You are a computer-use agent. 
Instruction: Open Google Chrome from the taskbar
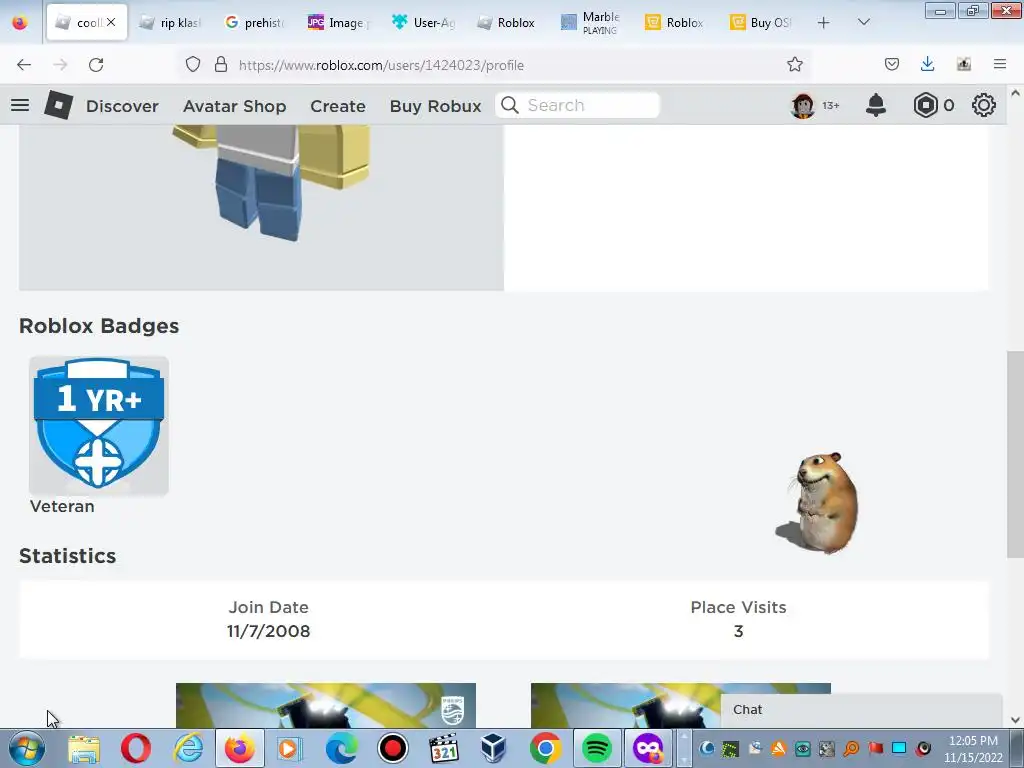point(545,748)
